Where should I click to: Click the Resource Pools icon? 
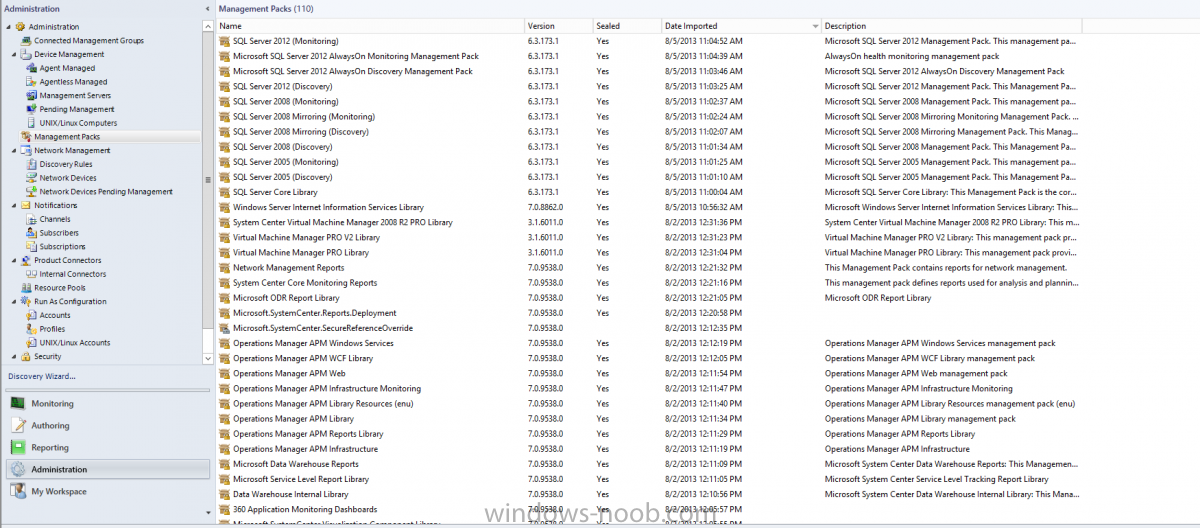pos(26,288)
